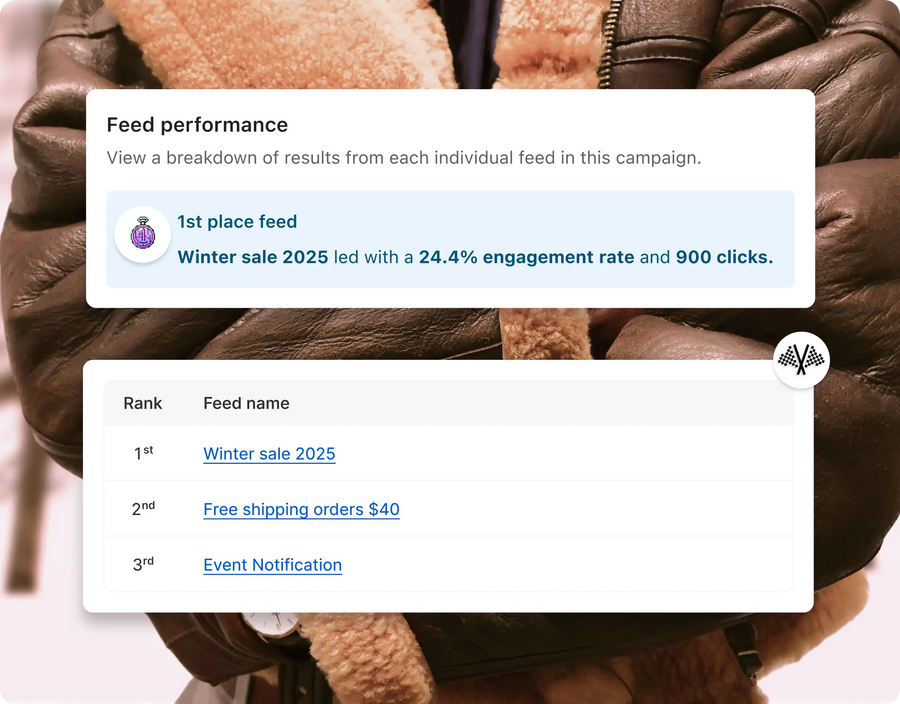Click the 1st rank label
Screen dimensions: 900x704
click(x=142, y=453)
